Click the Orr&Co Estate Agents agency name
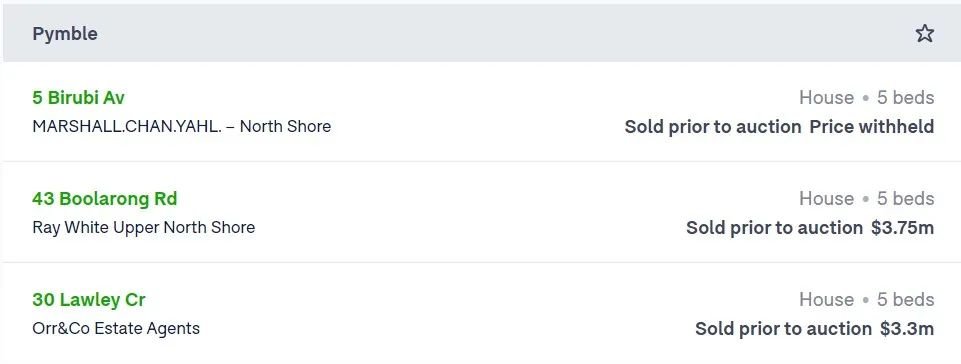This screenshot has width=961, height=364. (116, 328)
